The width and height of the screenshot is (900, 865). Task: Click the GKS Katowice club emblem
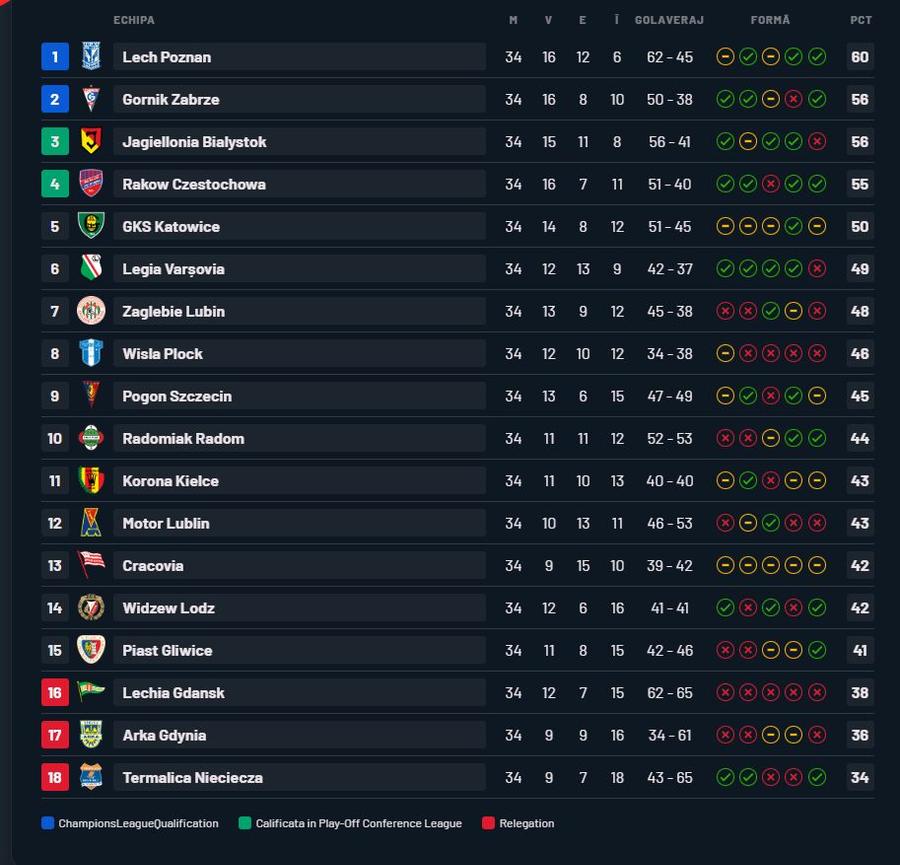coord(91,226)
